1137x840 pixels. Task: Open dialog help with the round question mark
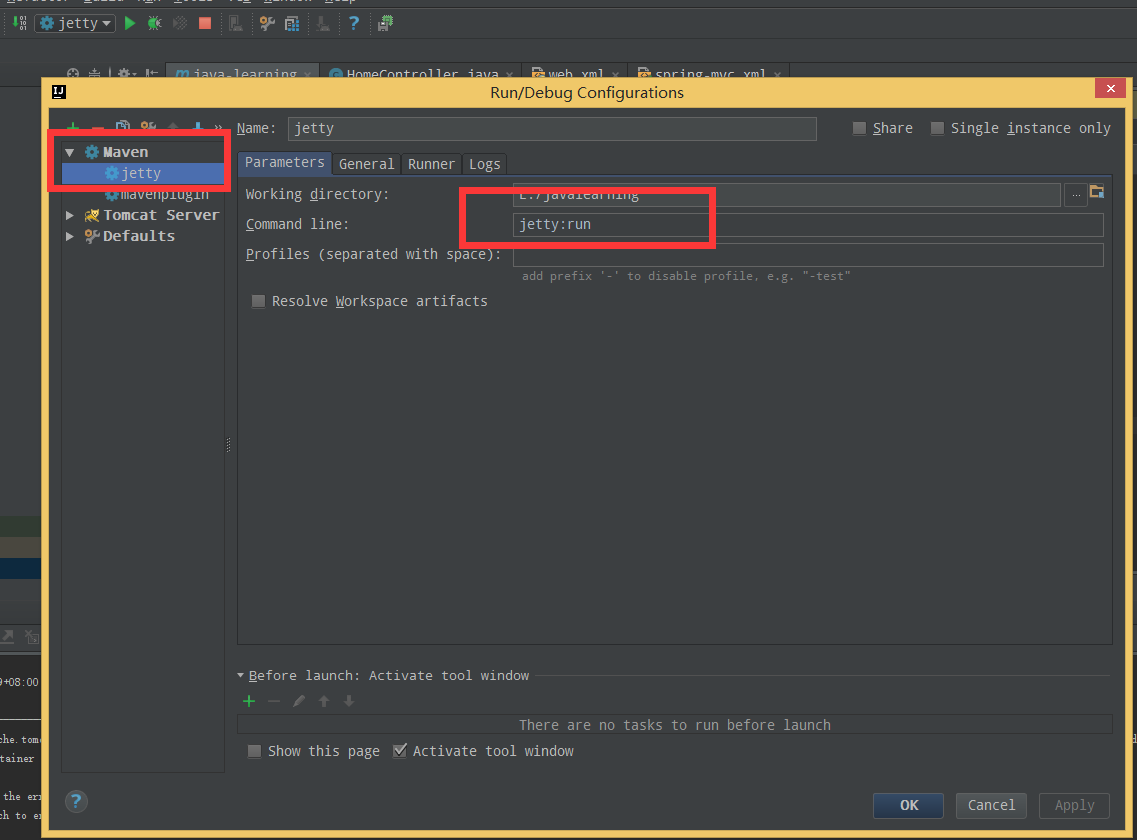point(76,802)
